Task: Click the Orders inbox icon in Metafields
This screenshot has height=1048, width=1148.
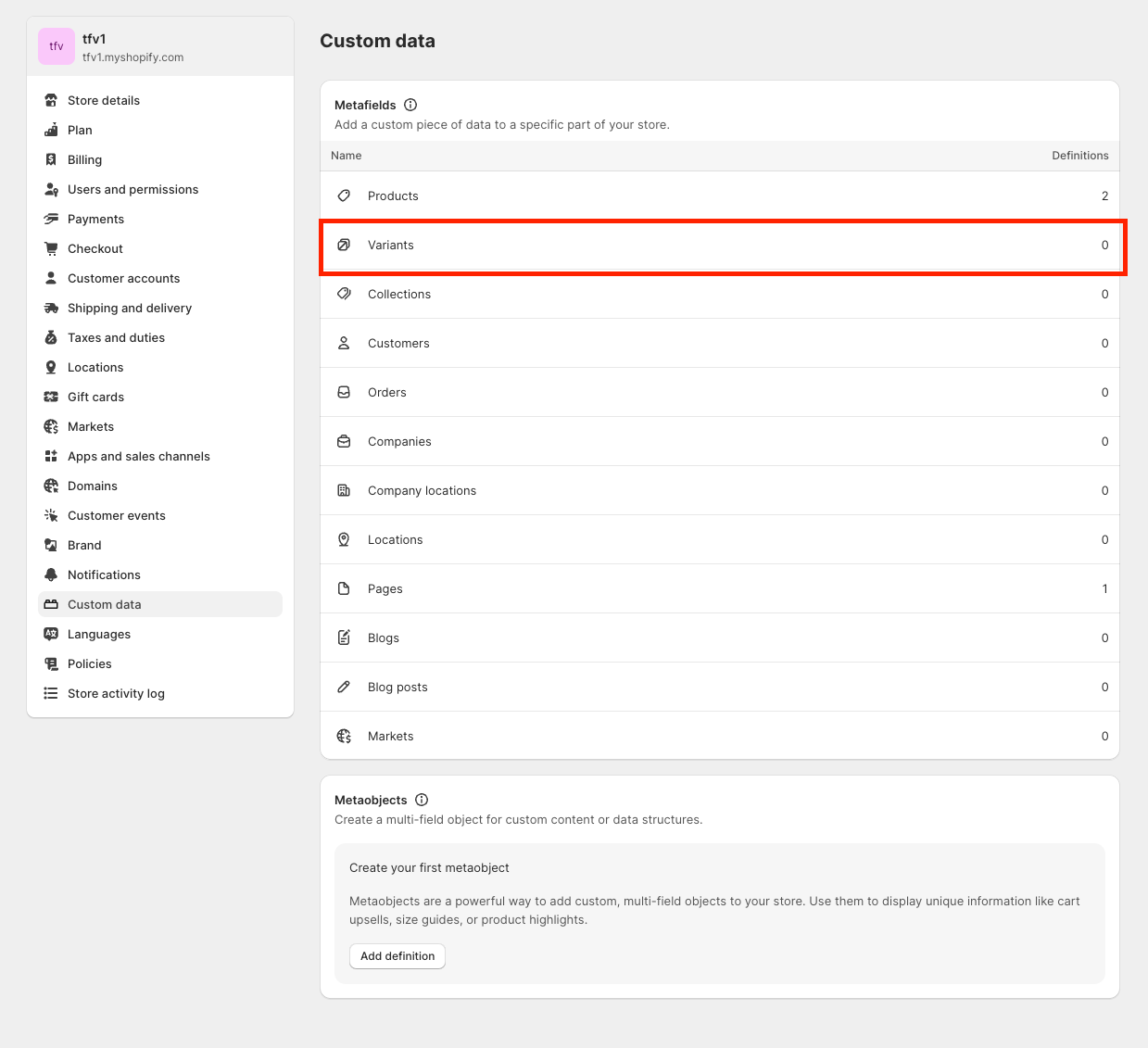Action: (344, 392)
